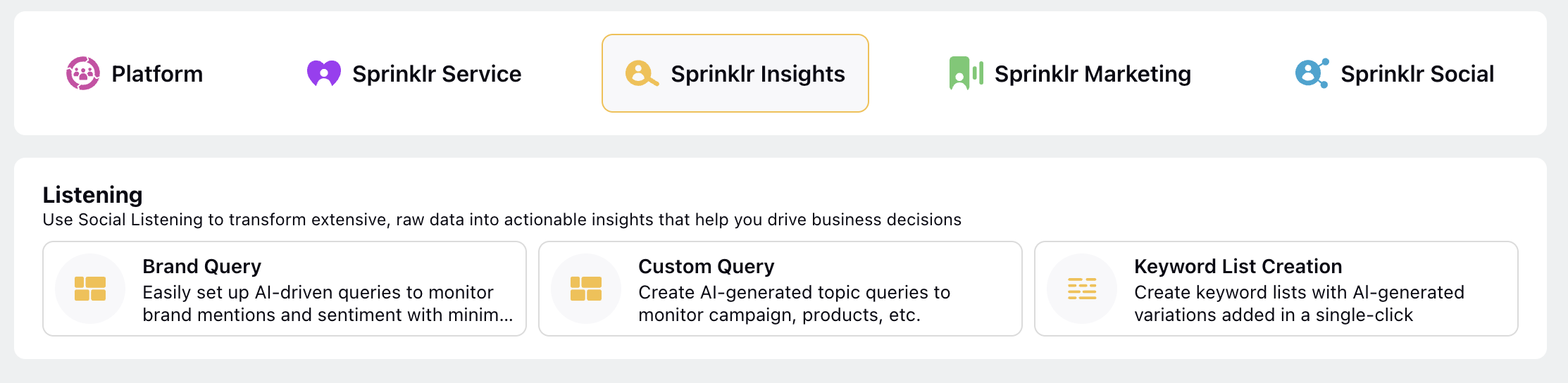This screenshot has width=1568, height=383.
Task: Select the Sprinklr Insights tab label
Action: tap(758, 74)
